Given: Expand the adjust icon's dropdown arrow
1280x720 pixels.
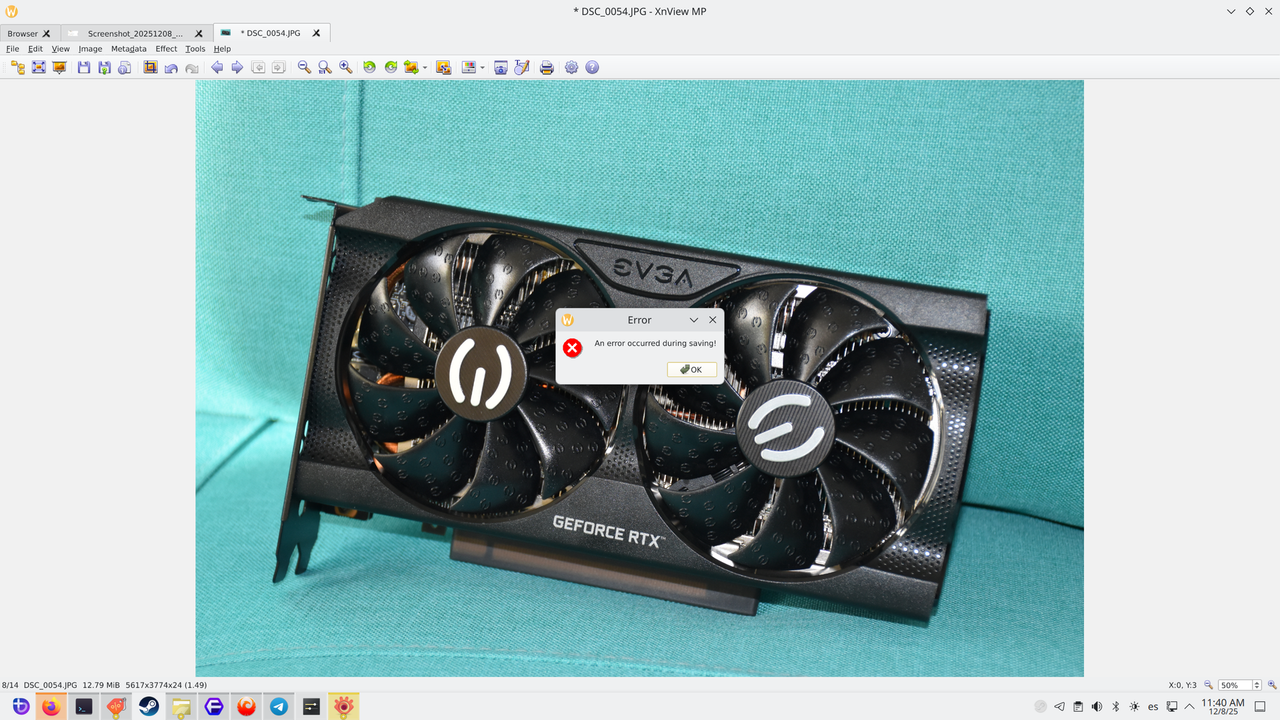Looking at the screenshot, I should [x=482, y=68].
